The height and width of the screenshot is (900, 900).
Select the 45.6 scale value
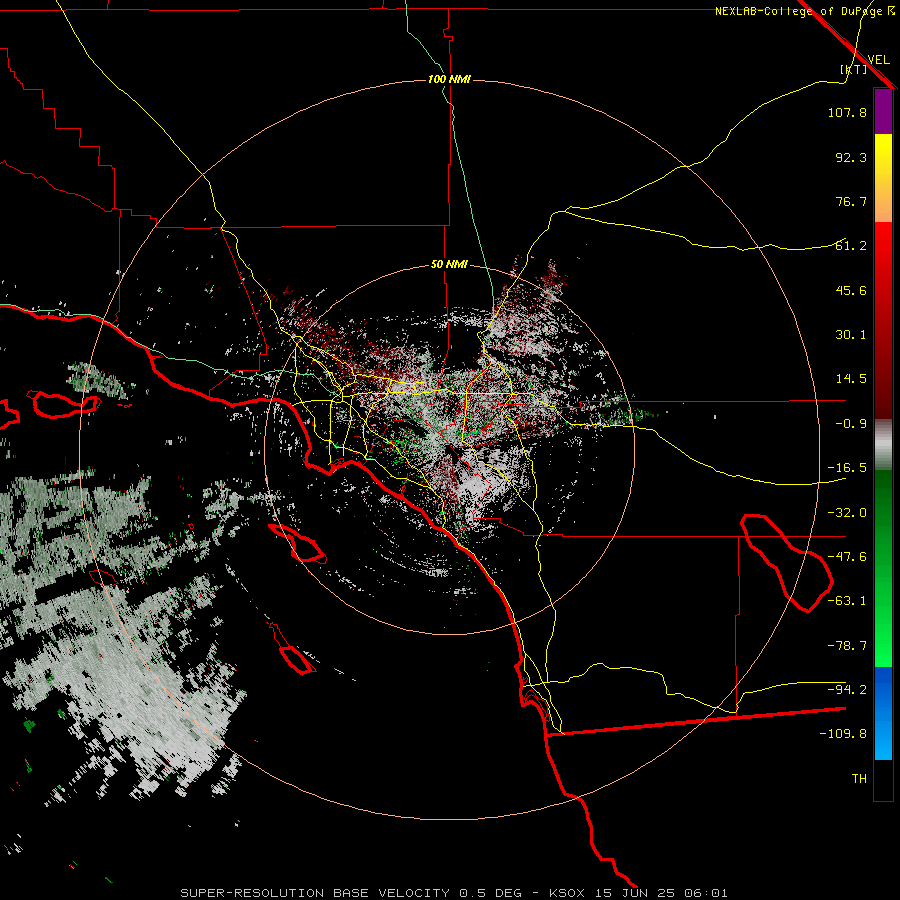click(851, 290)
